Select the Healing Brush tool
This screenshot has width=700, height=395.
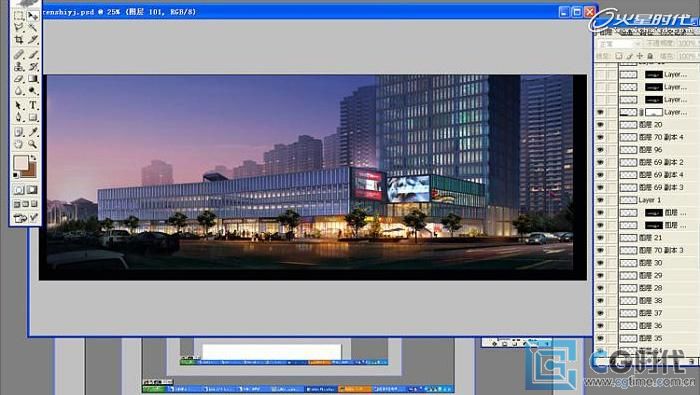(x=19, y=54)
